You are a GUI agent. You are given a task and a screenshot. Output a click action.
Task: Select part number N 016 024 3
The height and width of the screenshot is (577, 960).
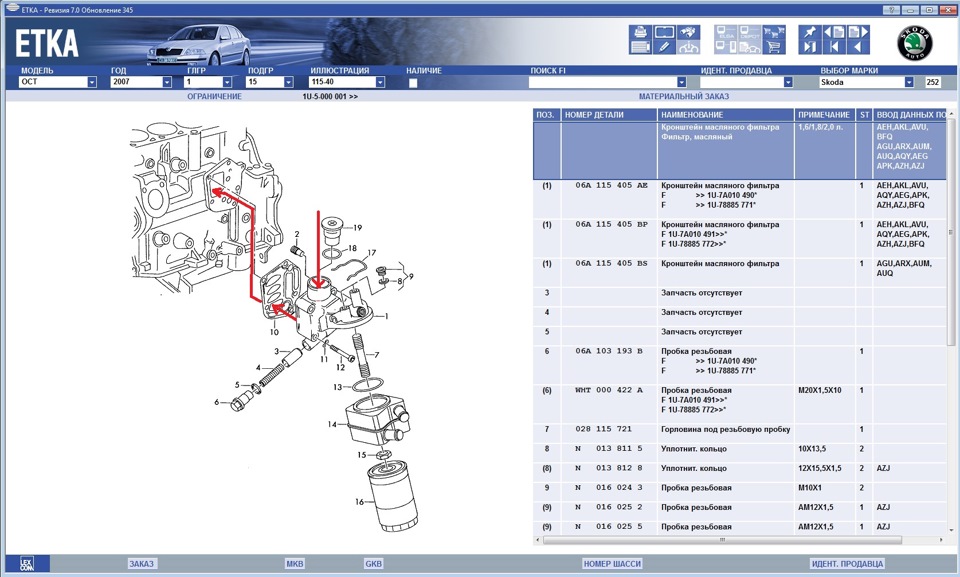point(609,488)
